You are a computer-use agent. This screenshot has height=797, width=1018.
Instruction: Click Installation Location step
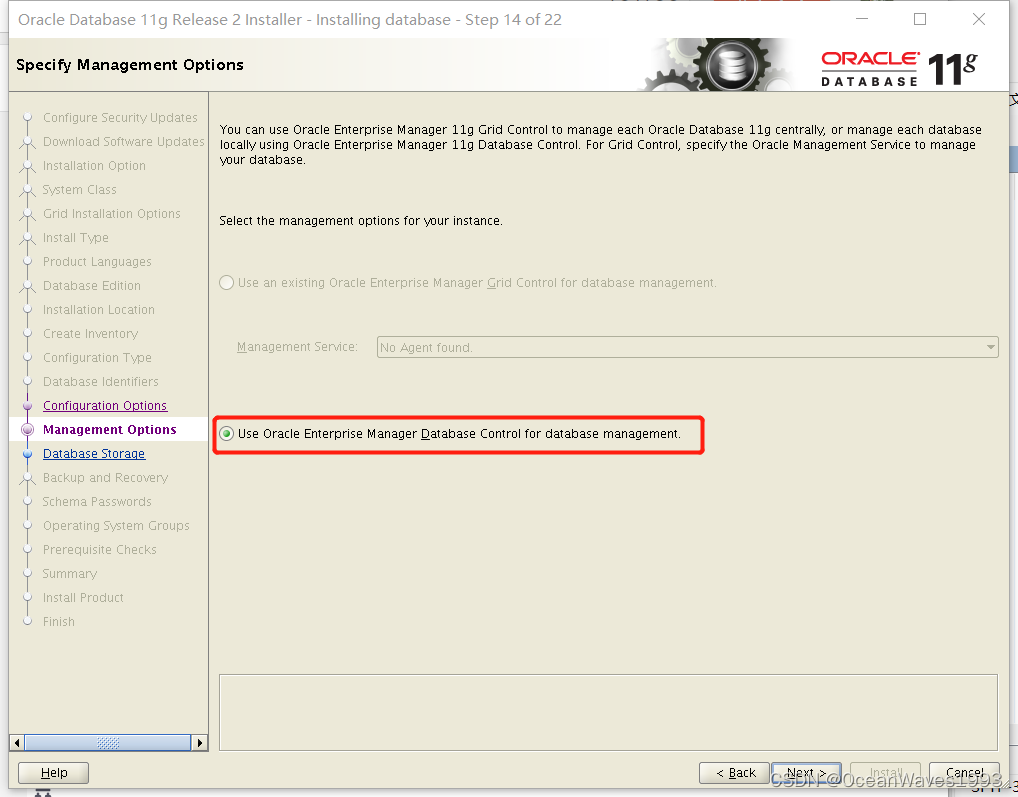(x=99, y=310)
